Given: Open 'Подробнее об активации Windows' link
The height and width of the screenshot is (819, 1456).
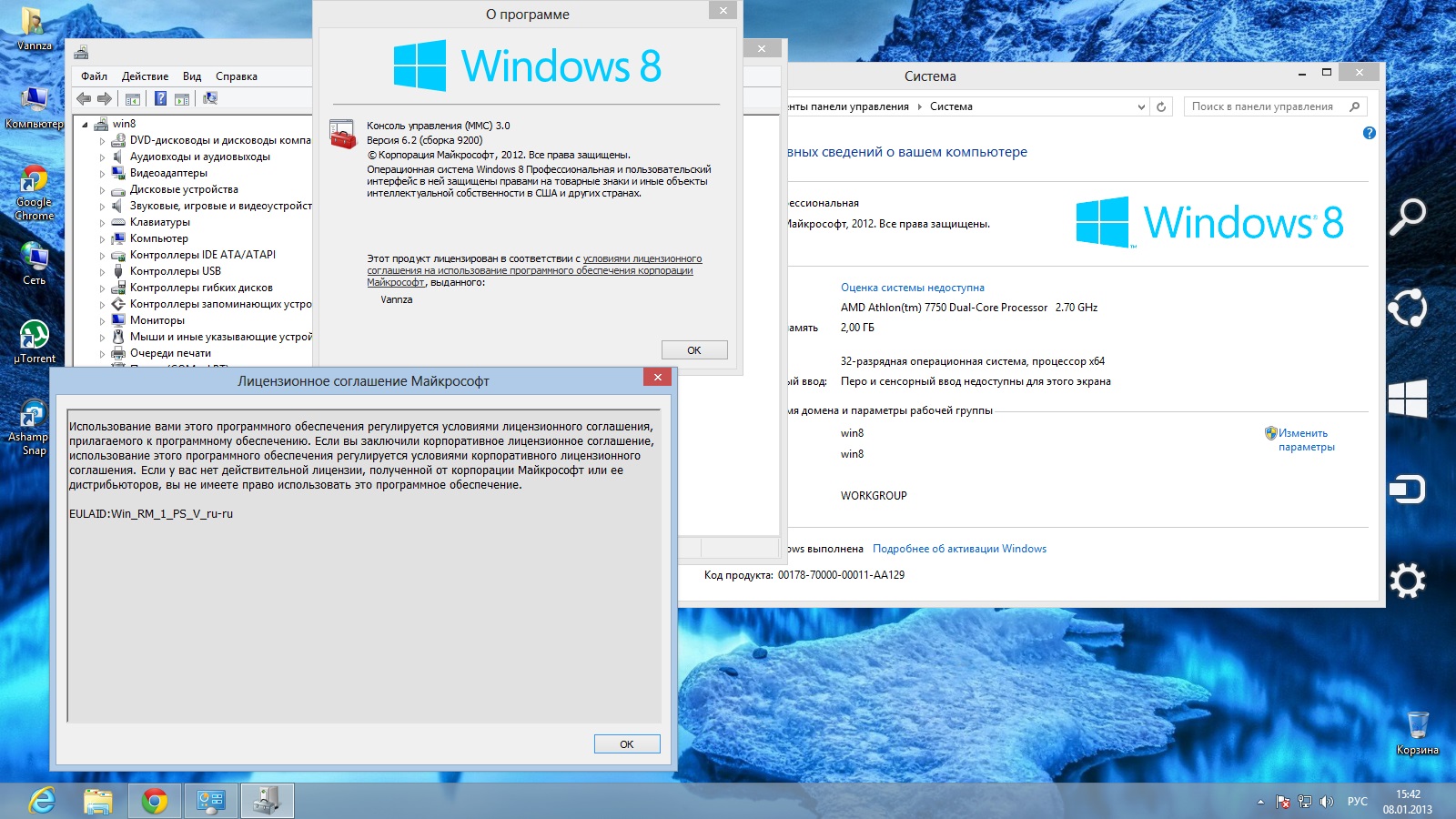Looking at the screenshot, I should [959, 549].
